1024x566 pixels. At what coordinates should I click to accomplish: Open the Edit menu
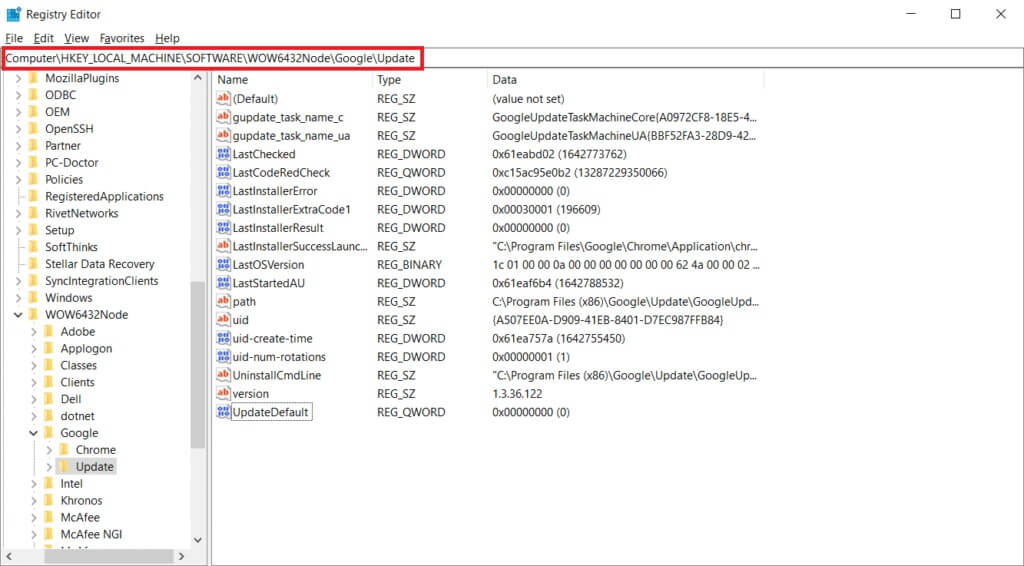pos(44,38)
